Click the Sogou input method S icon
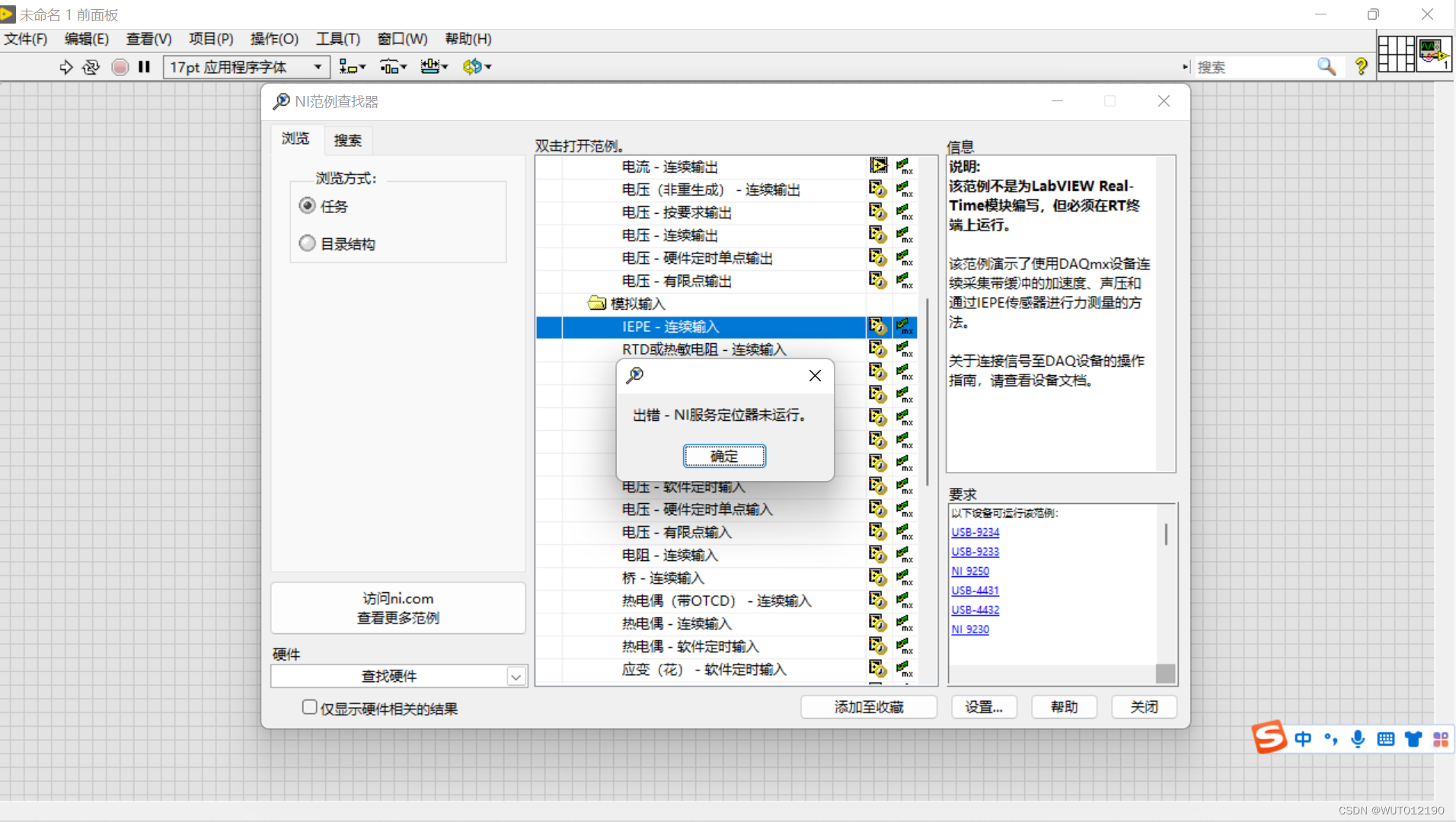Viewport: 1456px width, 822px height. [1269, 738]
